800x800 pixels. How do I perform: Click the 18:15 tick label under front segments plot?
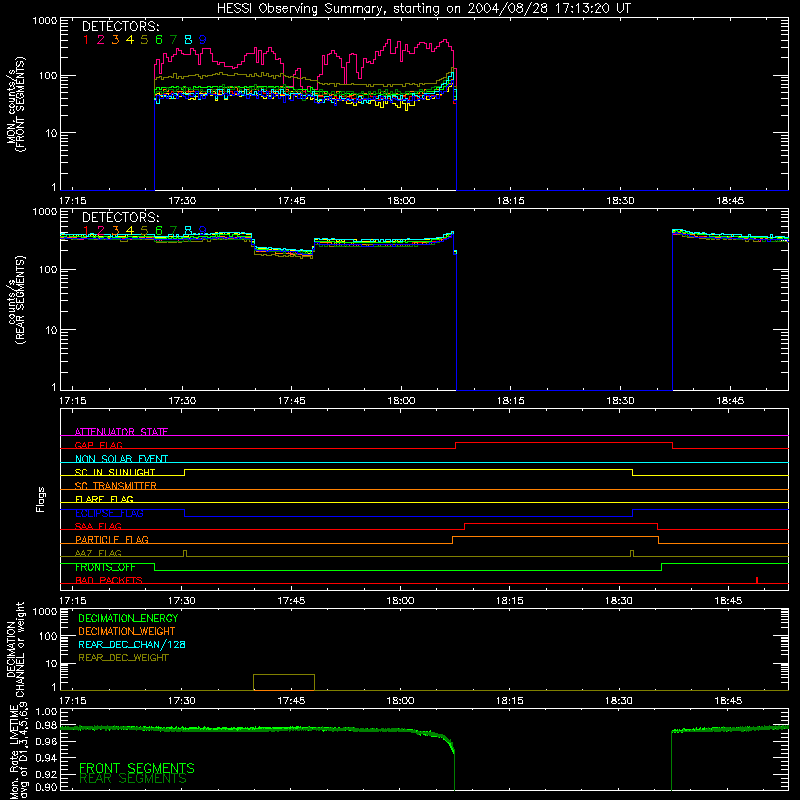pyautogui.click(x=511, y=201)
